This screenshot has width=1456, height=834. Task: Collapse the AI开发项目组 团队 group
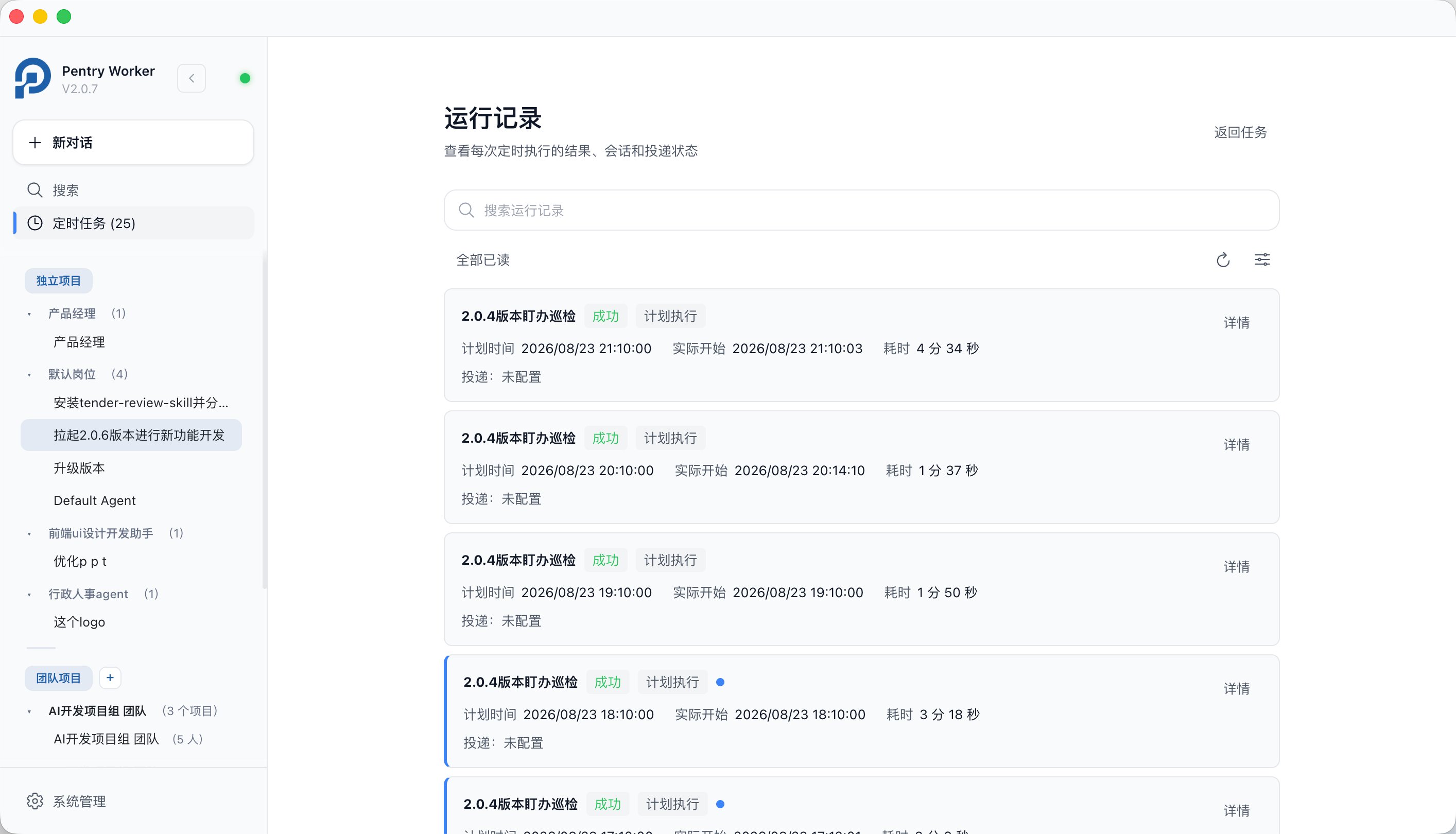[x=29, y=711]
